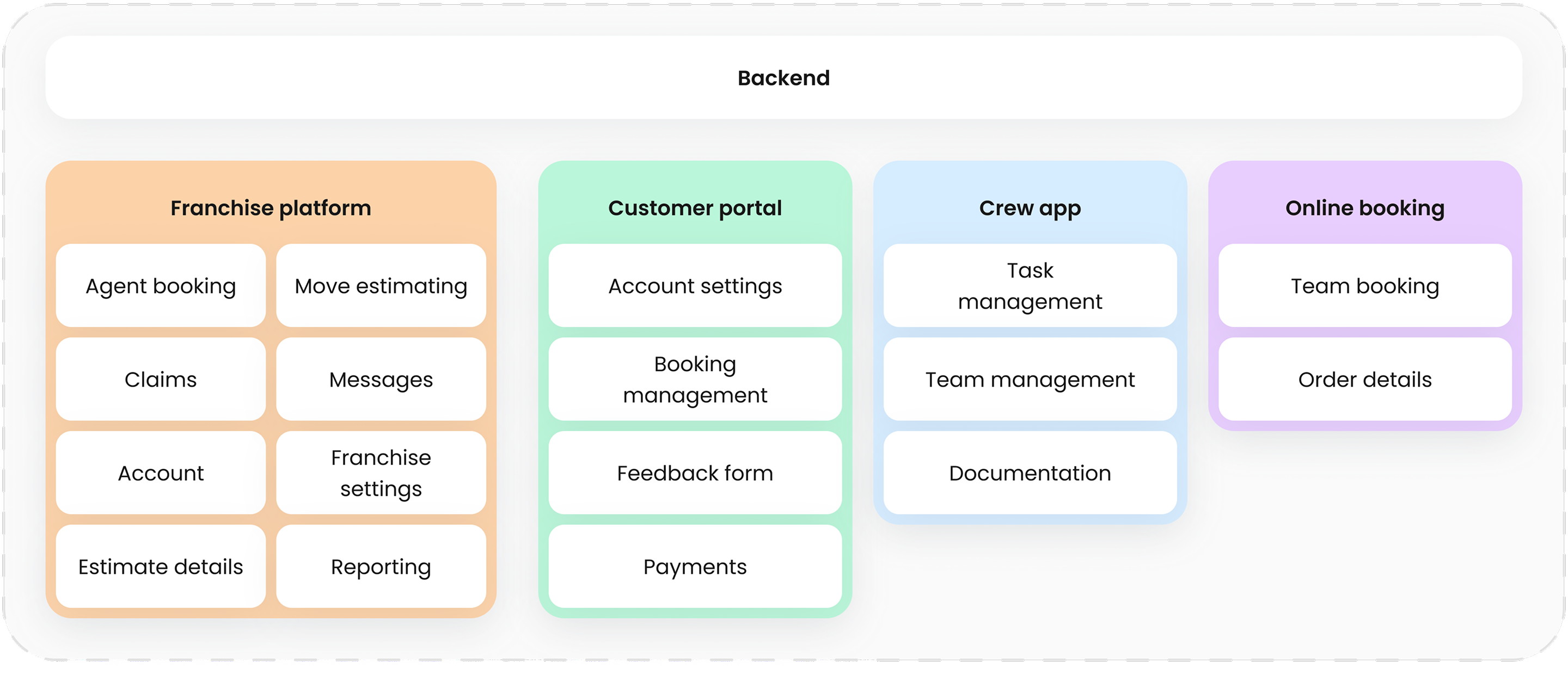The height and width of the screenshot is (674, 1568).
Task: Click the Backend block at the top
Action: [783, 77]
